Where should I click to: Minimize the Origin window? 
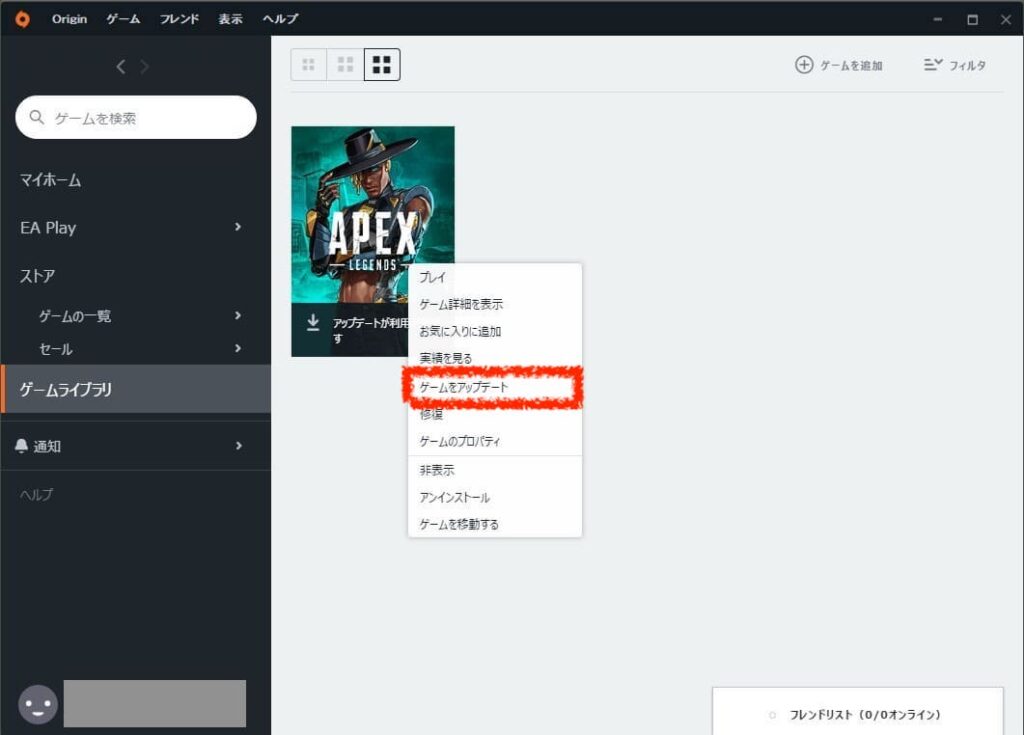pos(937,19)
